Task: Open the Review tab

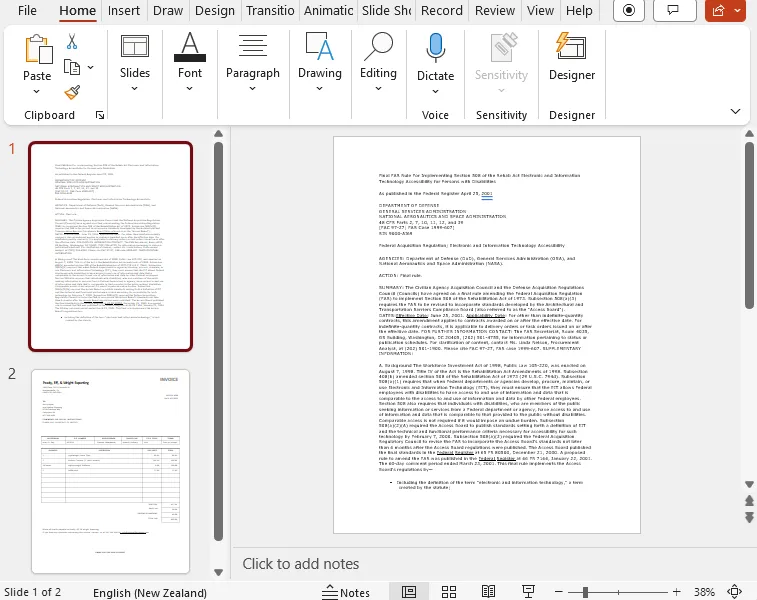Action: (495, 11)
